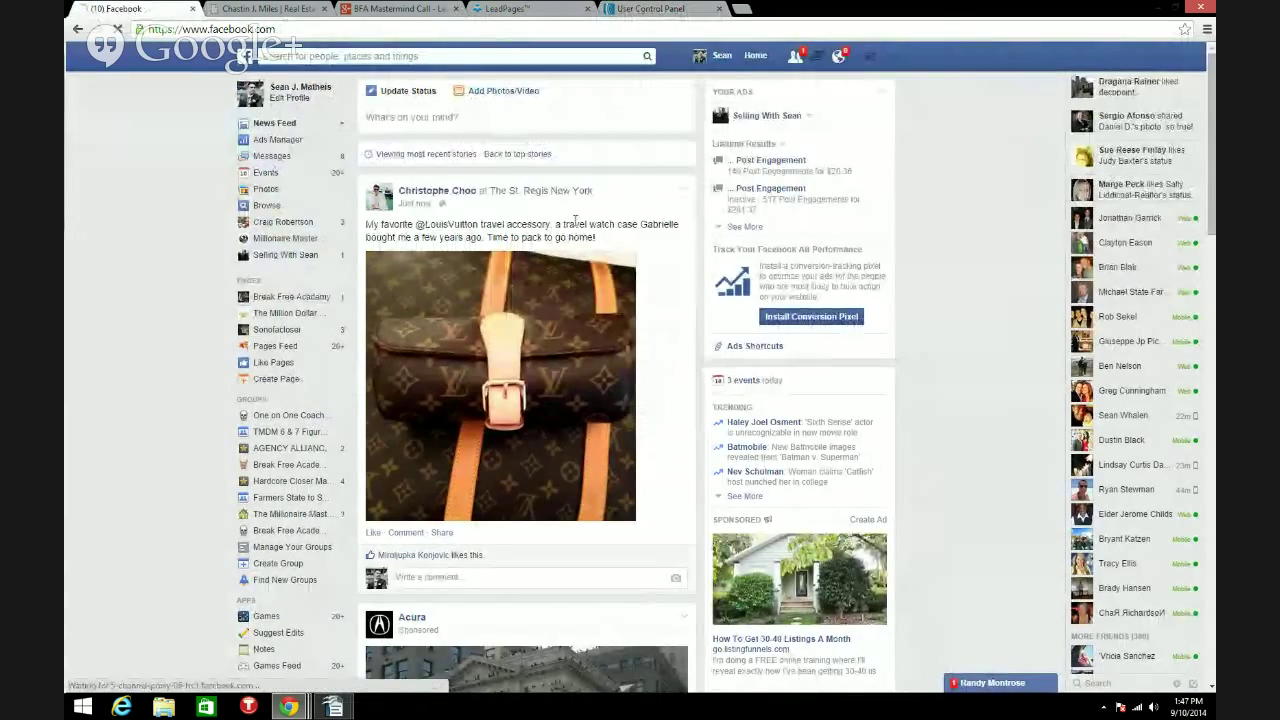Viewport: 1280px width, 720px height.
Task: Open the Louis Vuitton bag photo
Action: pyautogui.click(x=500, y=386)
